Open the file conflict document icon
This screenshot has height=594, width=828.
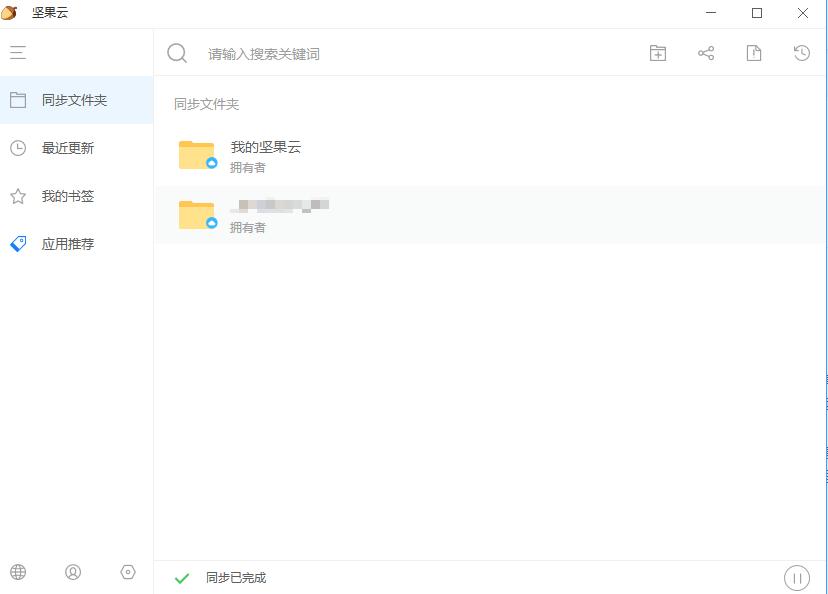[753, 53]
